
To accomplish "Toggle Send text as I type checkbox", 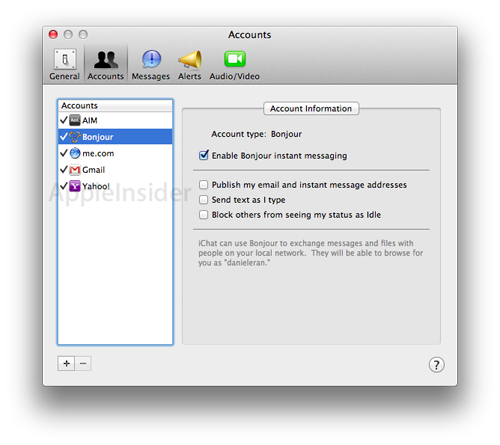I will tap(203, 200).
